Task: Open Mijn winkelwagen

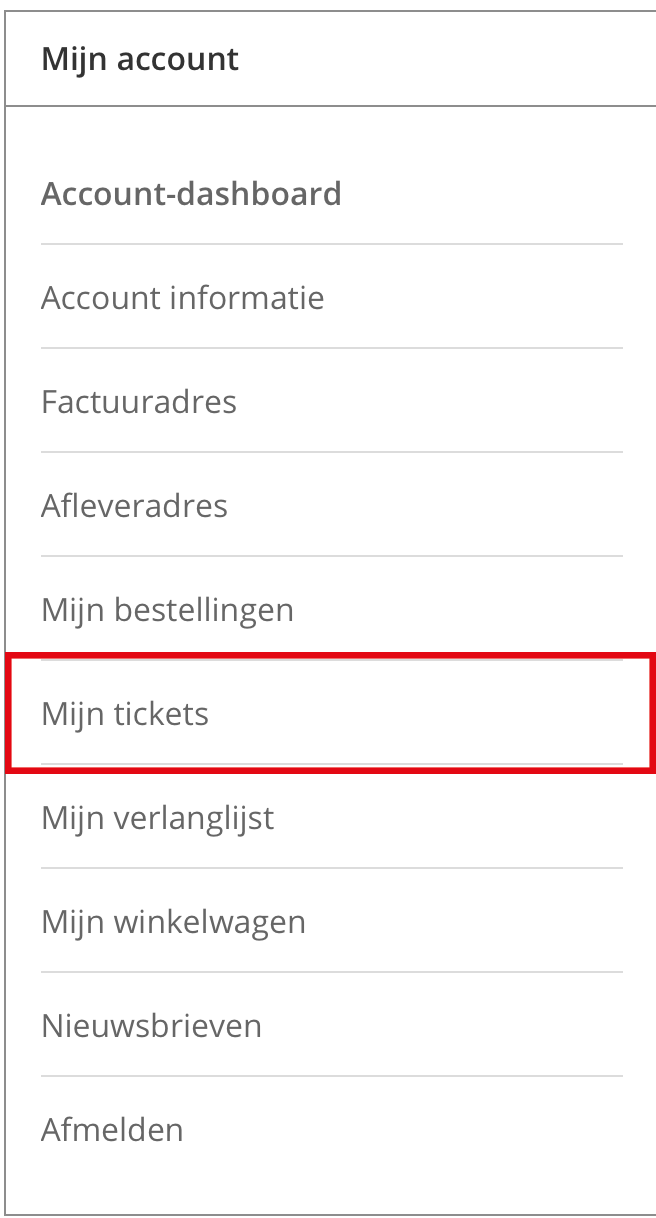Action: (173, 921)
